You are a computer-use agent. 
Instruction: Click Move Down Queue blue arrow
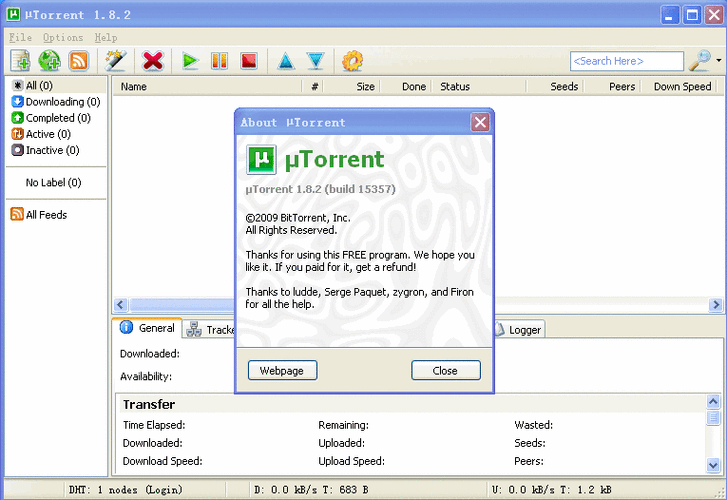315,61
